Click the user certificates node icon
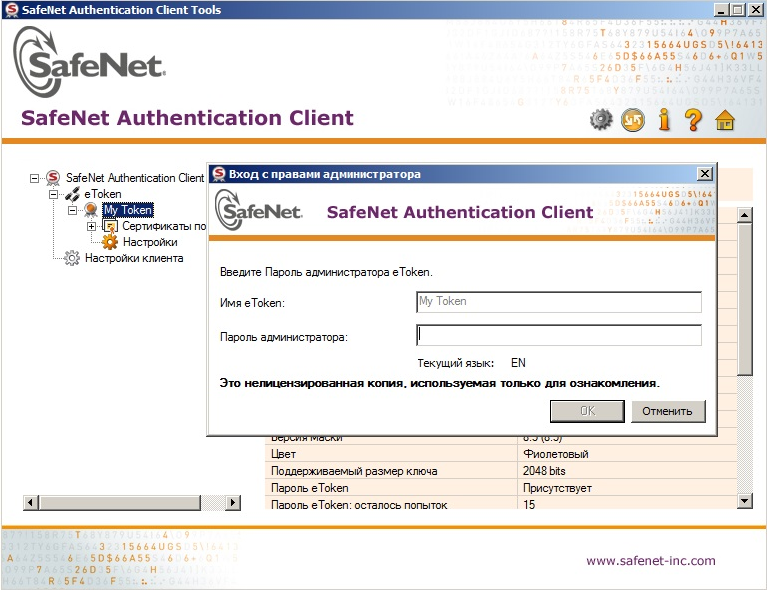Image resolution: width=767 pixels, height=590 pixels. (x=110, y=227)
